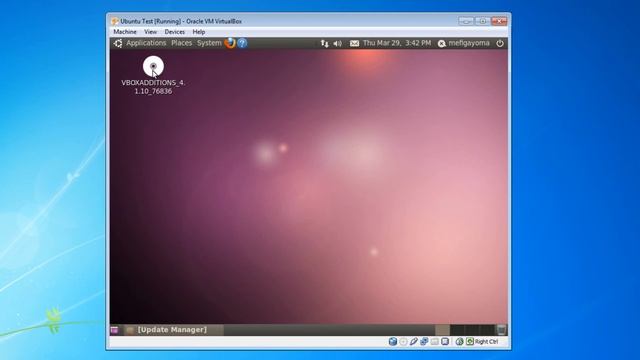Click the date and time clock

[397, 43]
